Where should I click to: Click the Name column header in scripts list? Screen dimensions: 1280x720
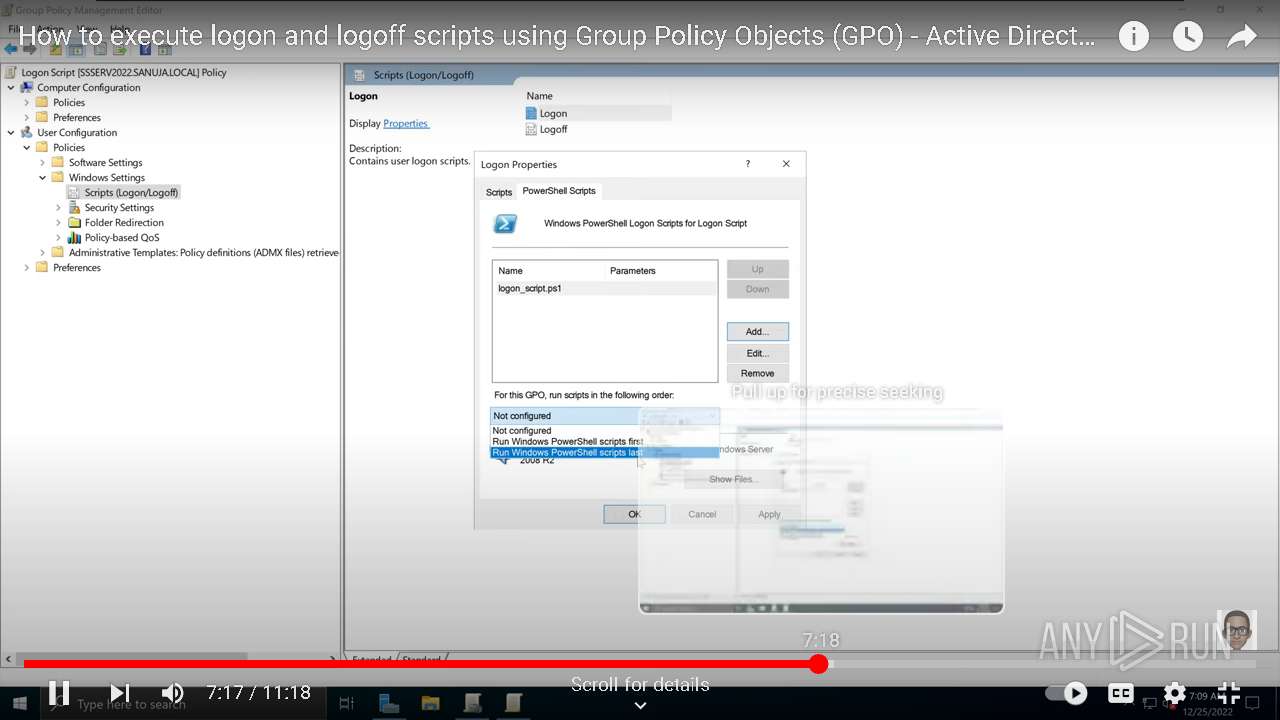[550, 270]
